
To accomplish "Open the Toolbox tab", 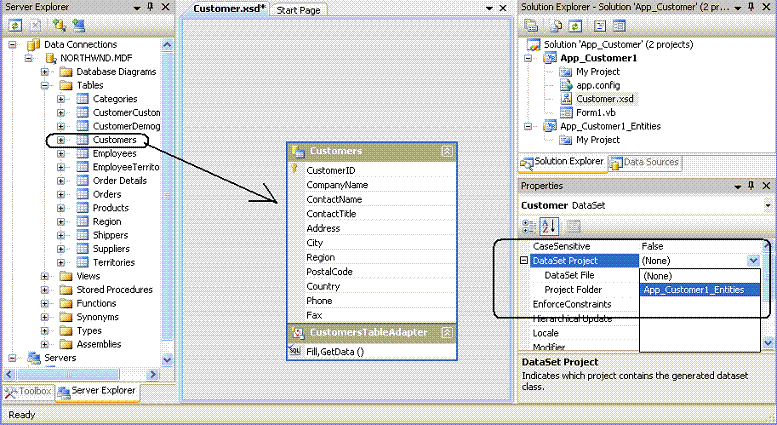I will (28, 392).
